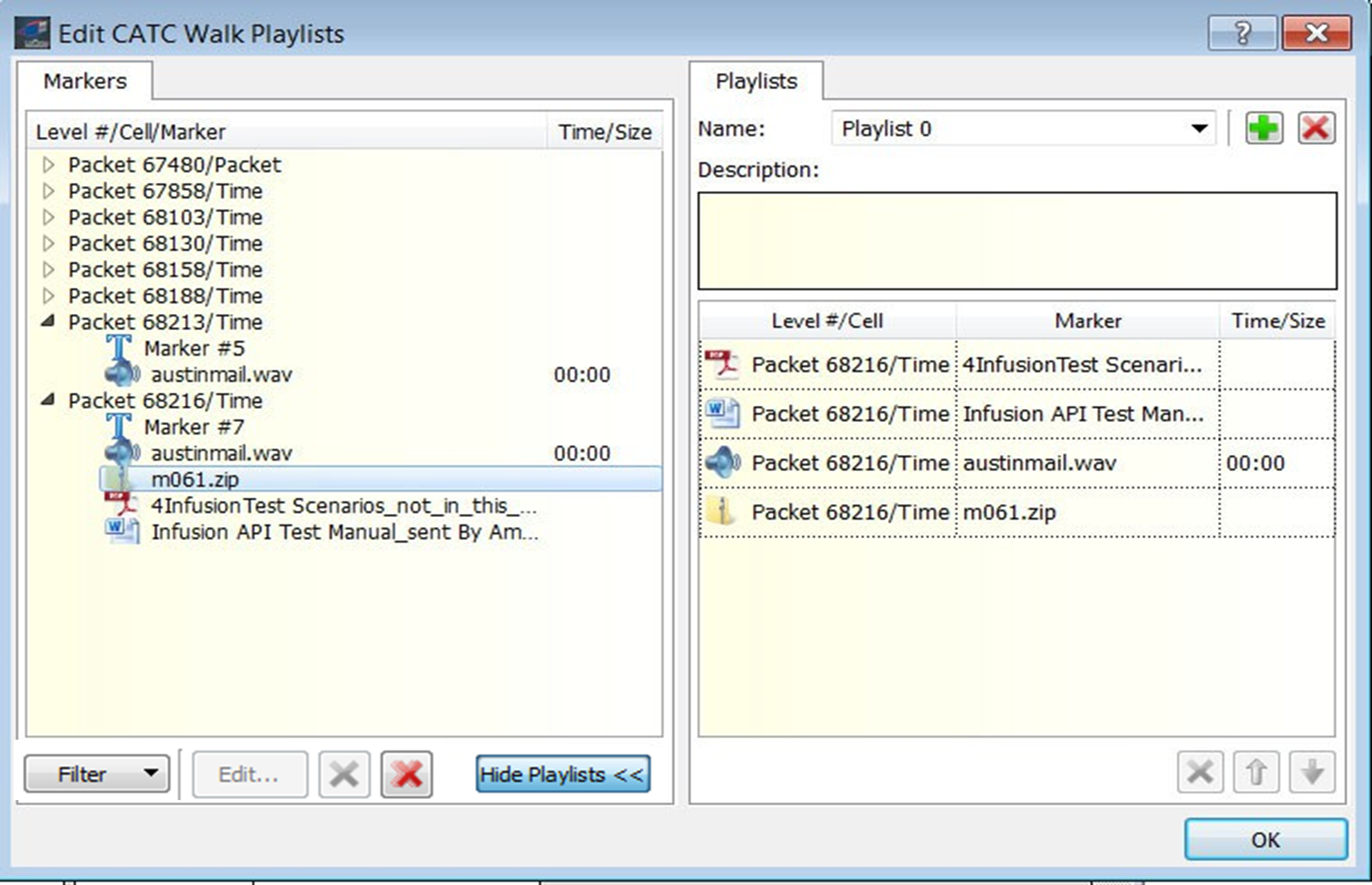1372x885 pixels.
Task: Click the application icon in title bar
Action: [x=32, y=33]
